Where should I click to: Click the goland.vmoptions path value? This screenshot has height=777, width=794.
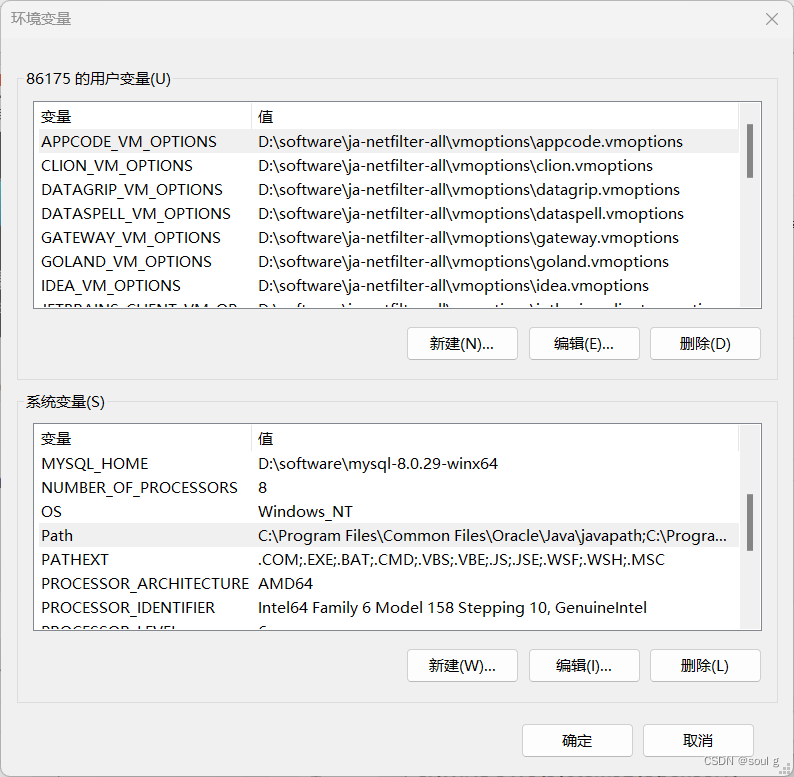pos(463,261)
